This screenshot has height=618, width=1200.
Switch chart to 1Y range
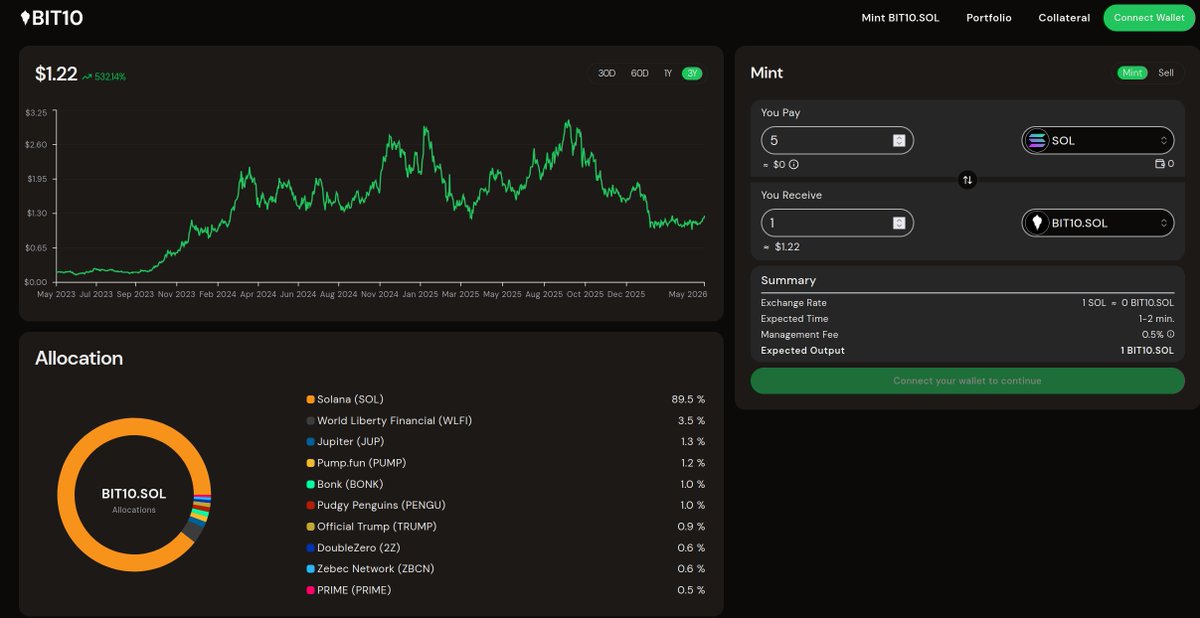(x=668, y=74)
